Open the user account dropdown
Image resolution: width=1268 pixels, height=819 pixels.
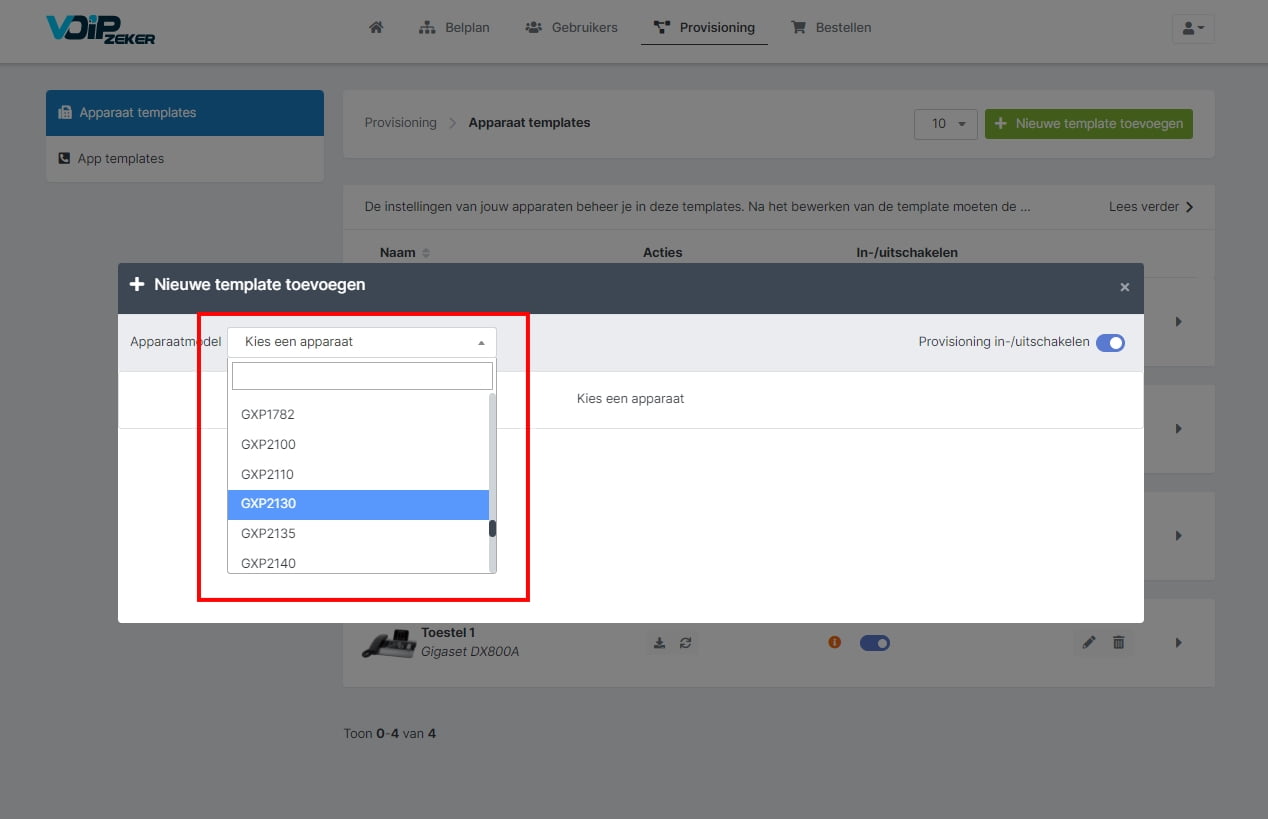click(x=1193, y=28)
